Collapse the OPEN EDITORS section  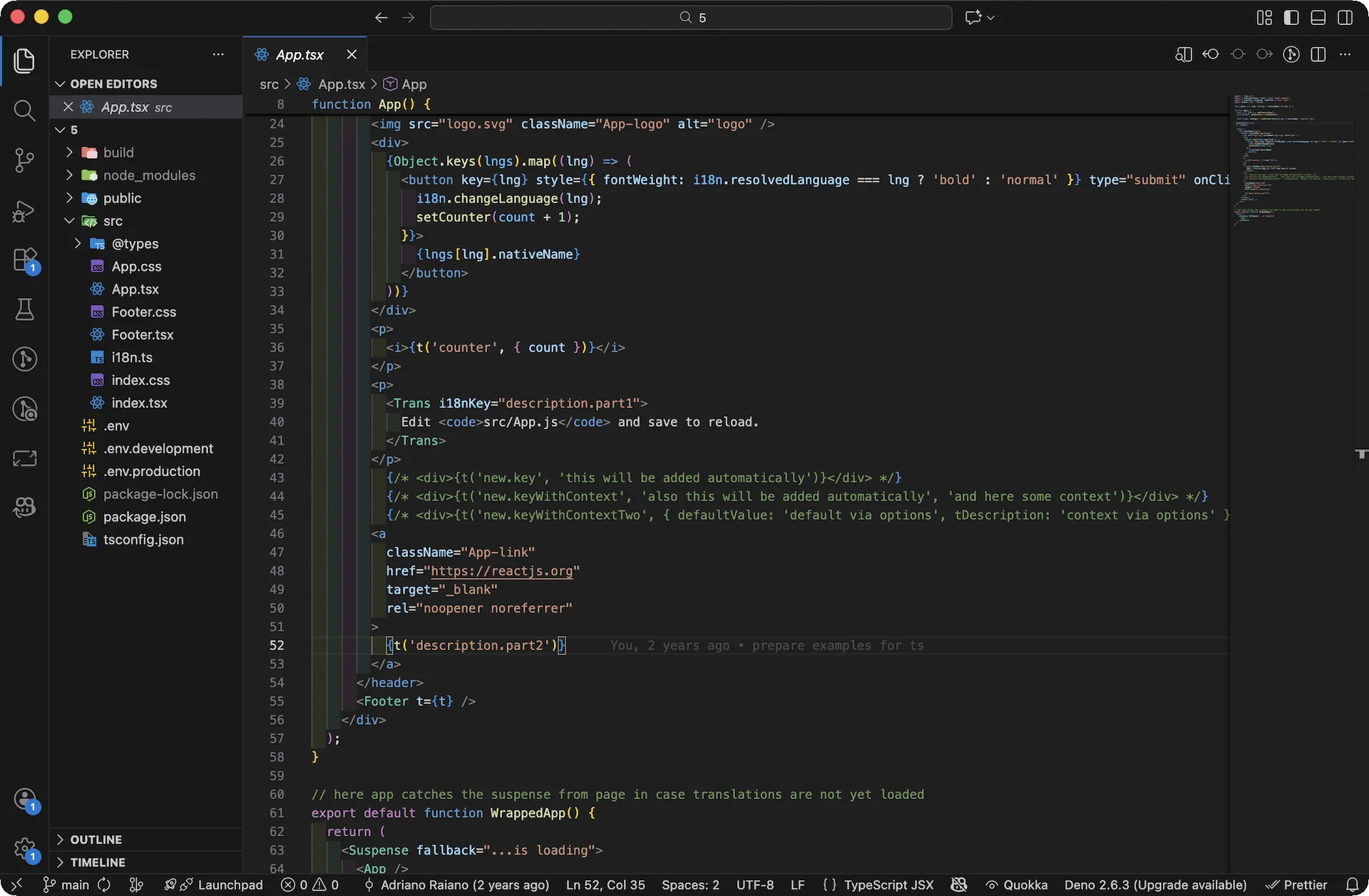tap(113, 83)
